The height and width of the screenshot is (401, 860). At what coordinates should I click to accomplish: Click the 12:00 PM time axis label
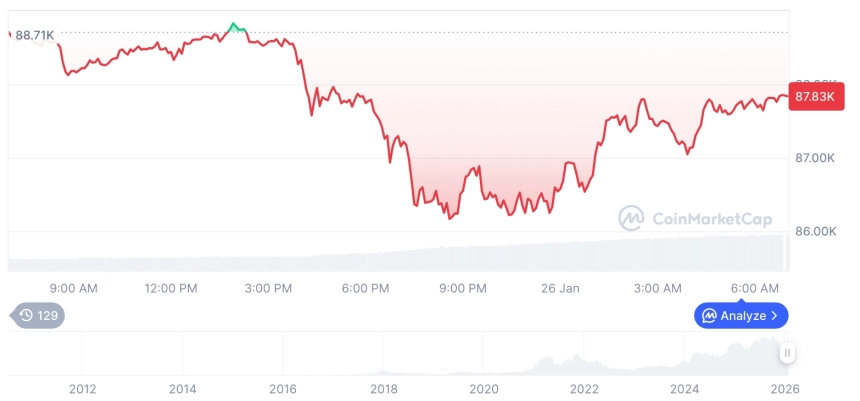[170, 288]
